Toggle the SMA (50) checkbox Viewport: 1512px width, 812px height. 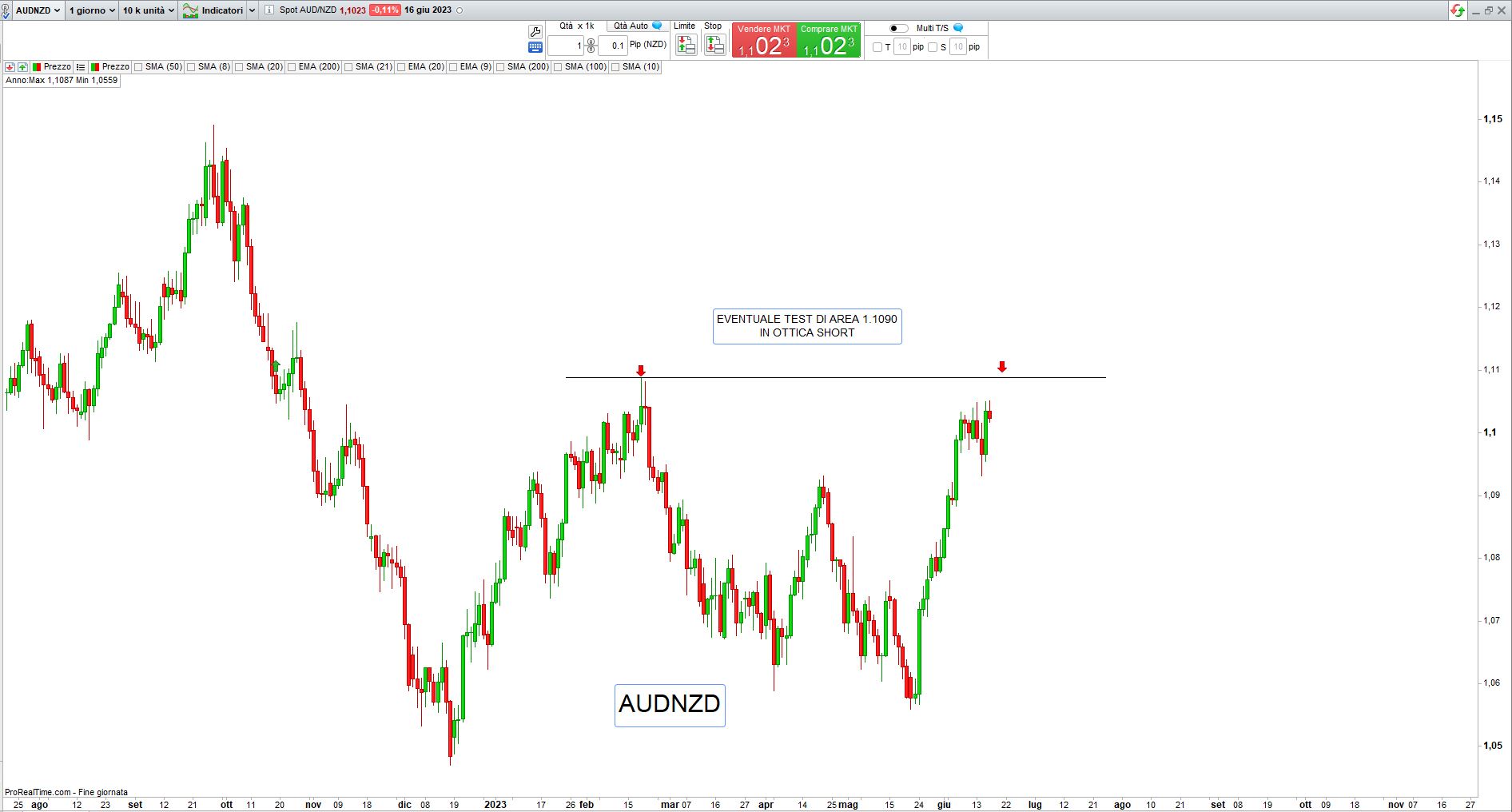(x=138, y=67)
